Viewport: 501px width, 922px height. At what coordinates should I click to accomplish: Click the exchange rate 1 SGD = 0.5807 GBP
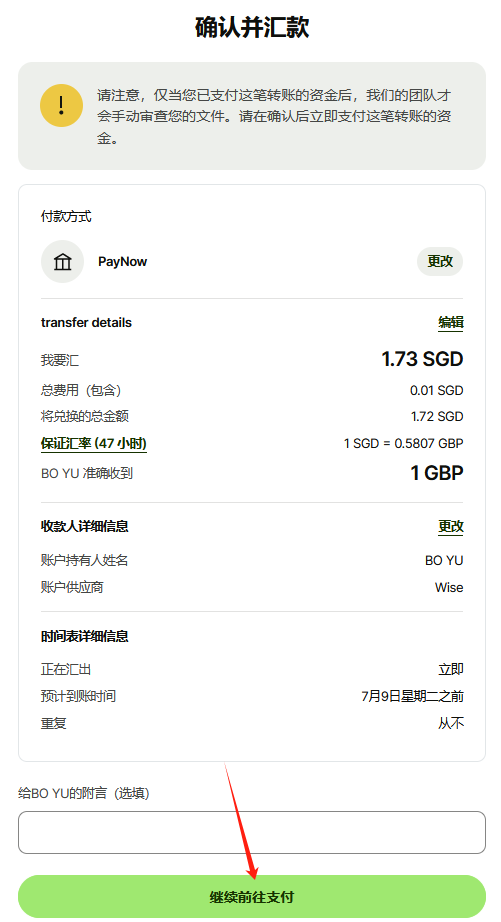[403, 443]
